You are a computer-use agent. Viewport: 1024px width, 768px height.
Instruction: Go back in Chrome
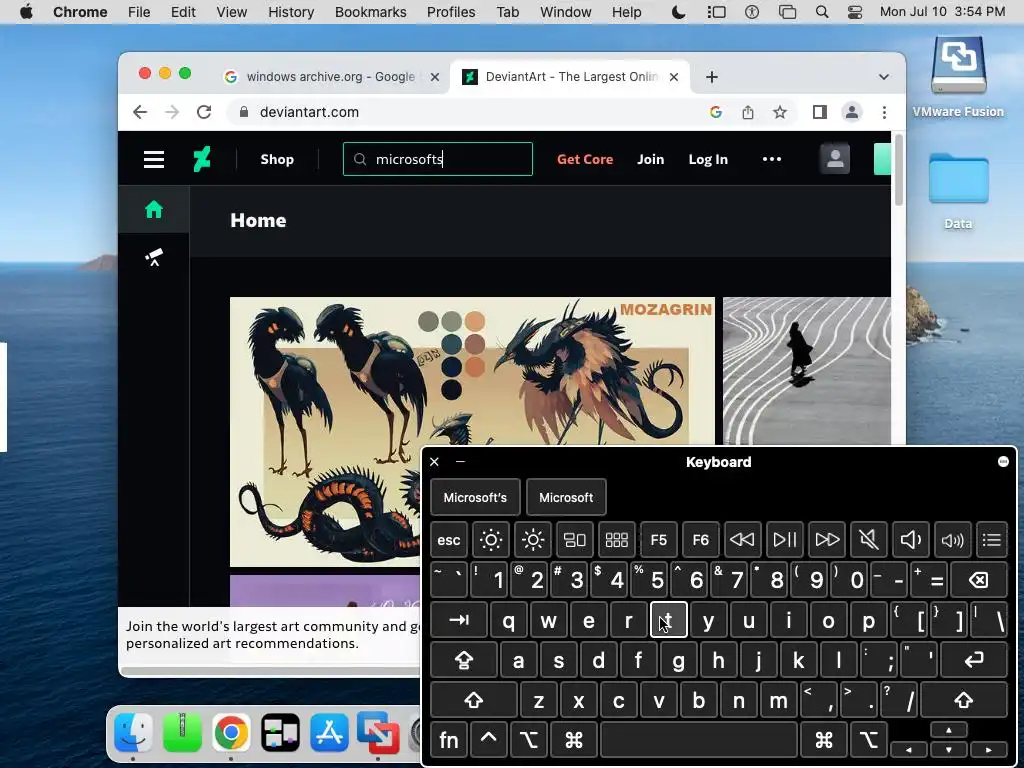pos(140,112)
